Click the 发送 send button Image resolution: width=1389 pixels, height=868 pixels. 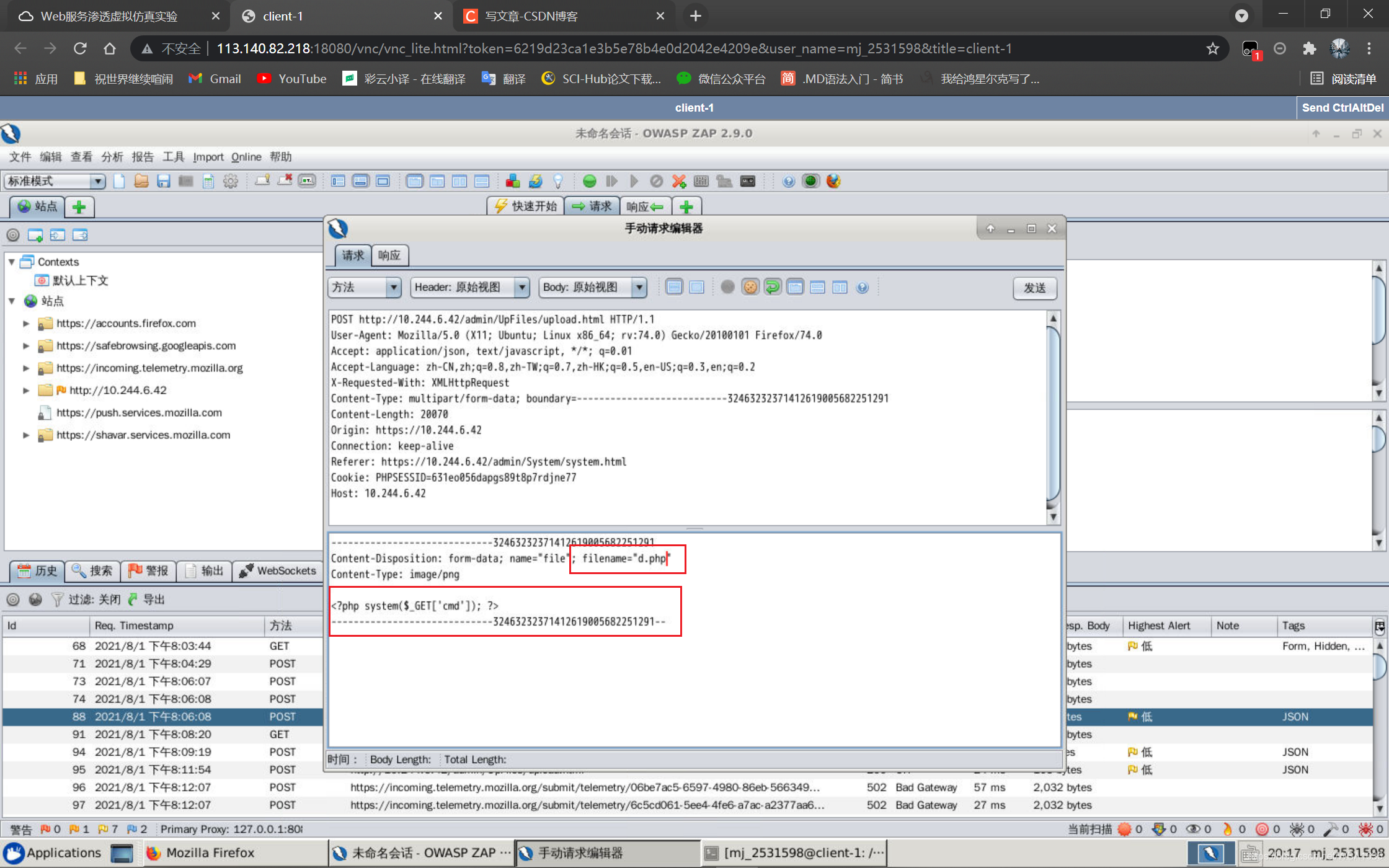[1034, 288]
